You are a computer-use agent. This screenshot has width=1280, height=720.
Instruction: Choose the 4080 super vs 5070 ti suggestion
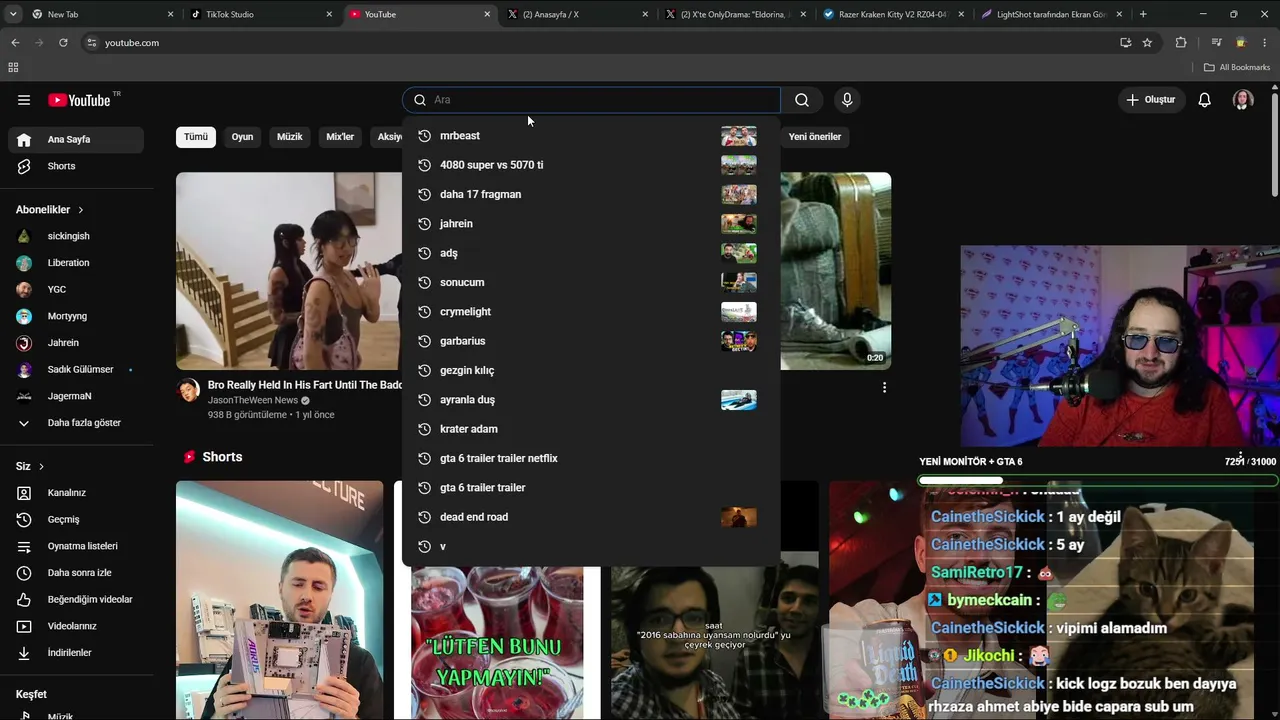pos(591,165)
